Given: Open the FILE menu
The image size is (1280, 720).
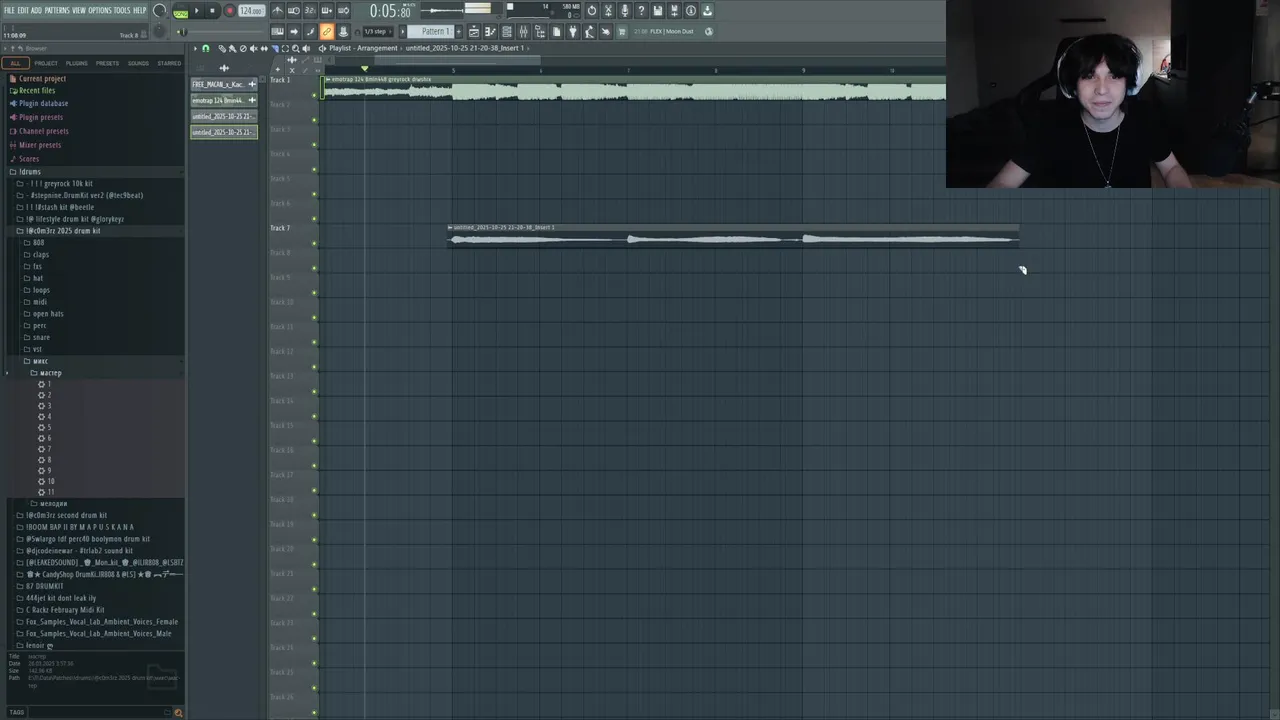Looking at the screenshot, I should click(x=8, y=11).
